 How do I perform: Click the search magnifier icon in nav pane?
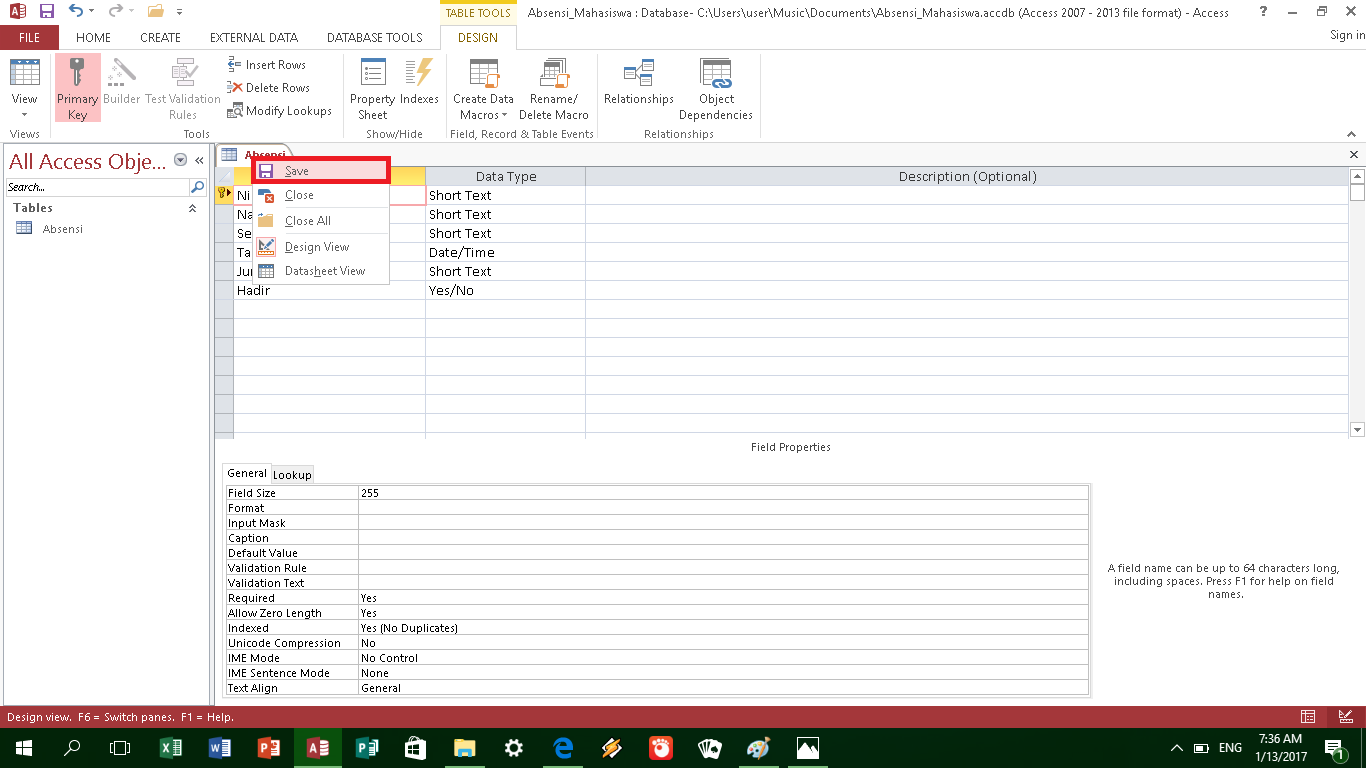[197, 187]
